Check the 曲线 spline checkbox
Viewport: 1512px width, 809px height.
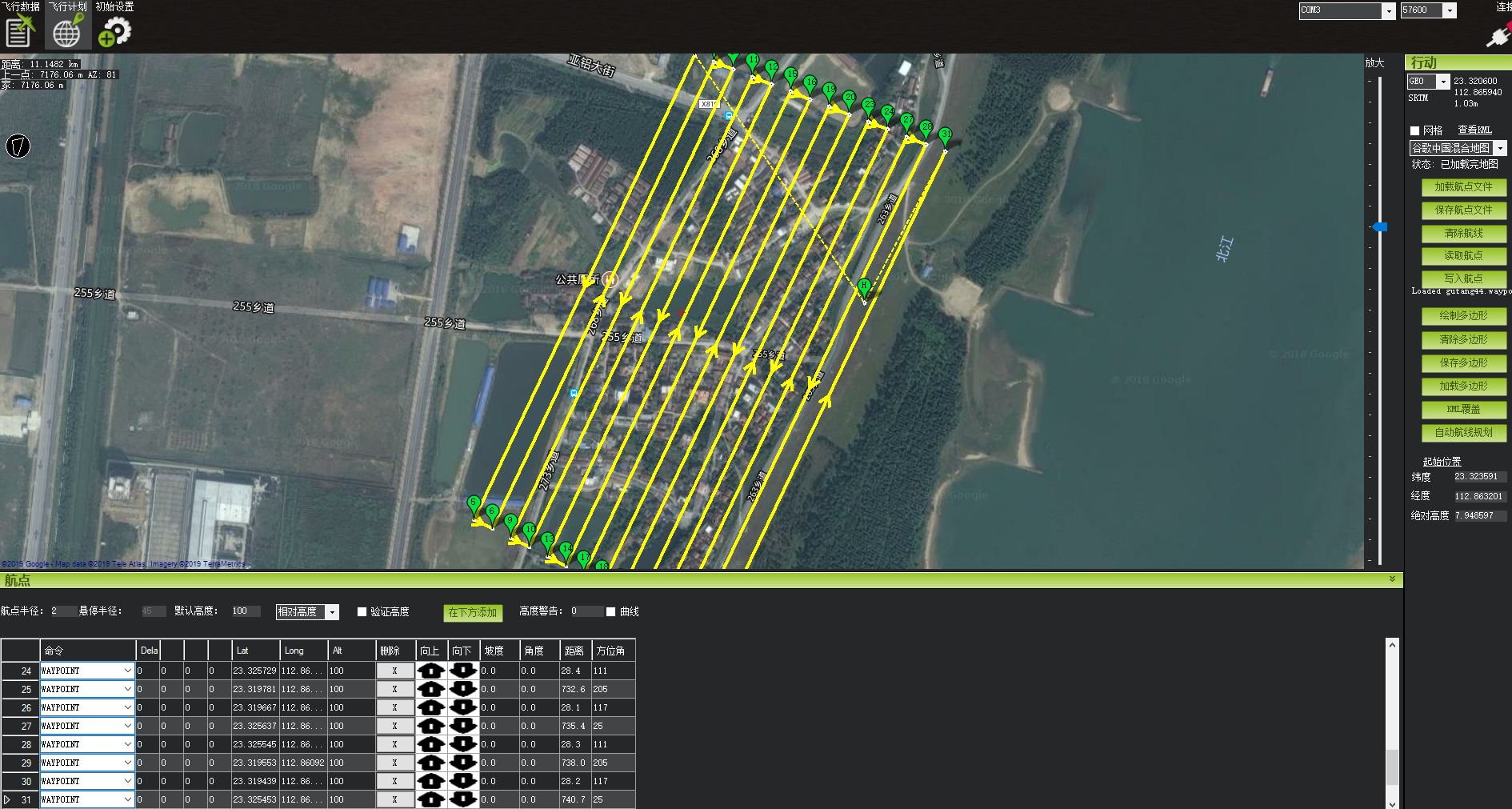(611, 611)
